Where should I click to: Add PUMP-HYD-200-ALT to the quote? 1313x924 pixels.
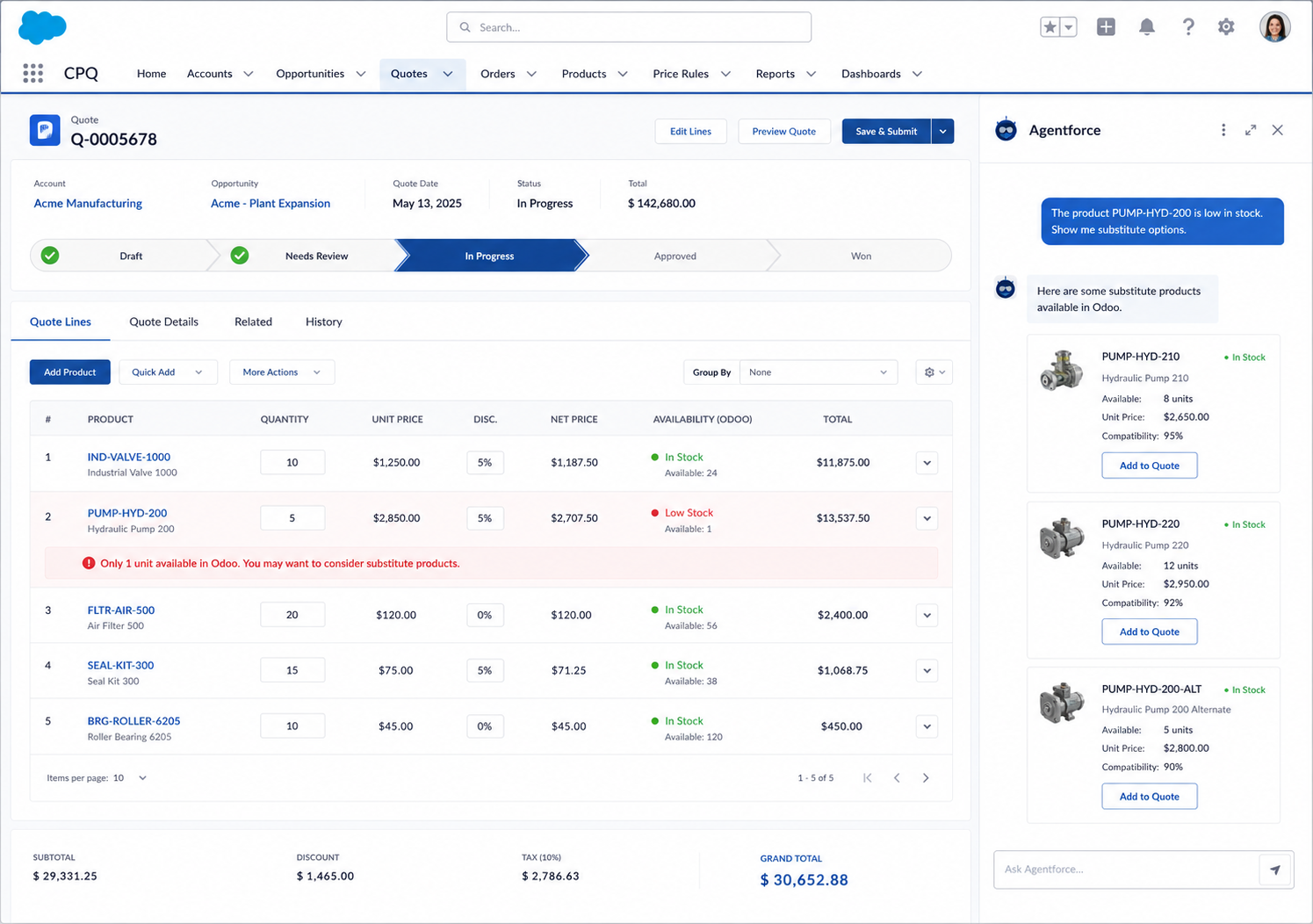tap(1149, 797)
